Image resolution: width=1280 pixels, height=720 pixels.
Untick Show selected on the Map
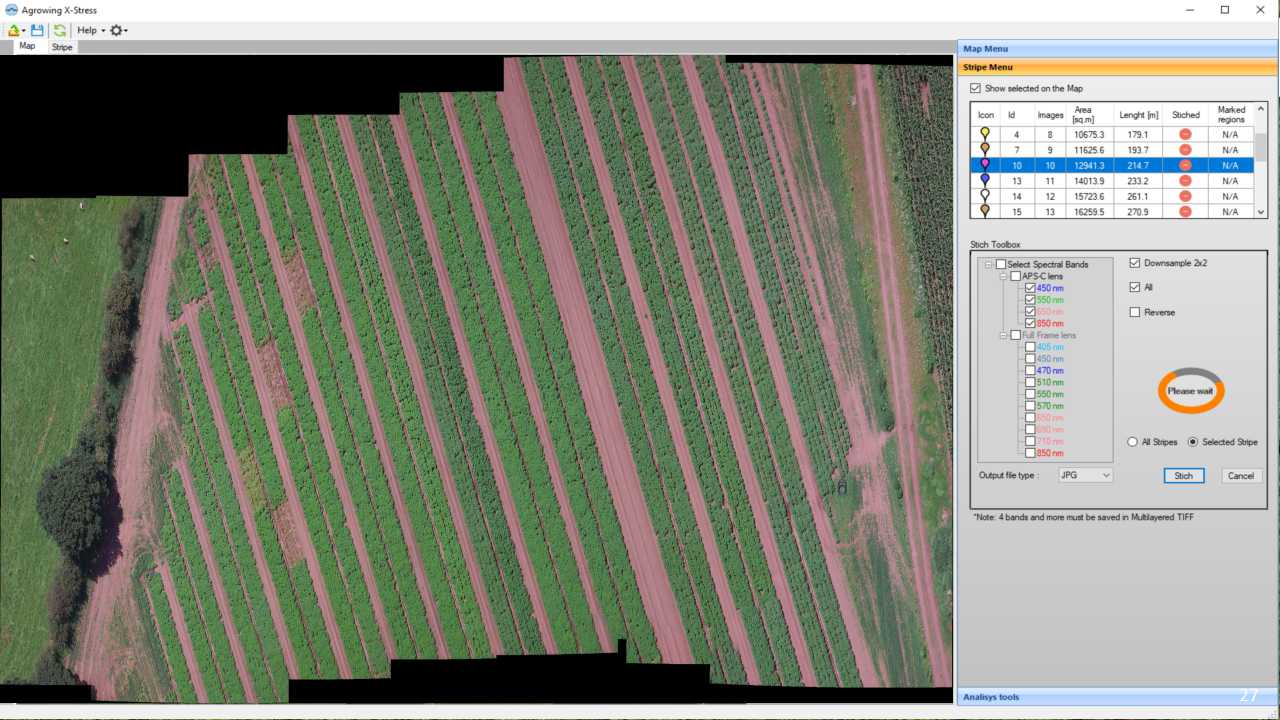point(975,89)
